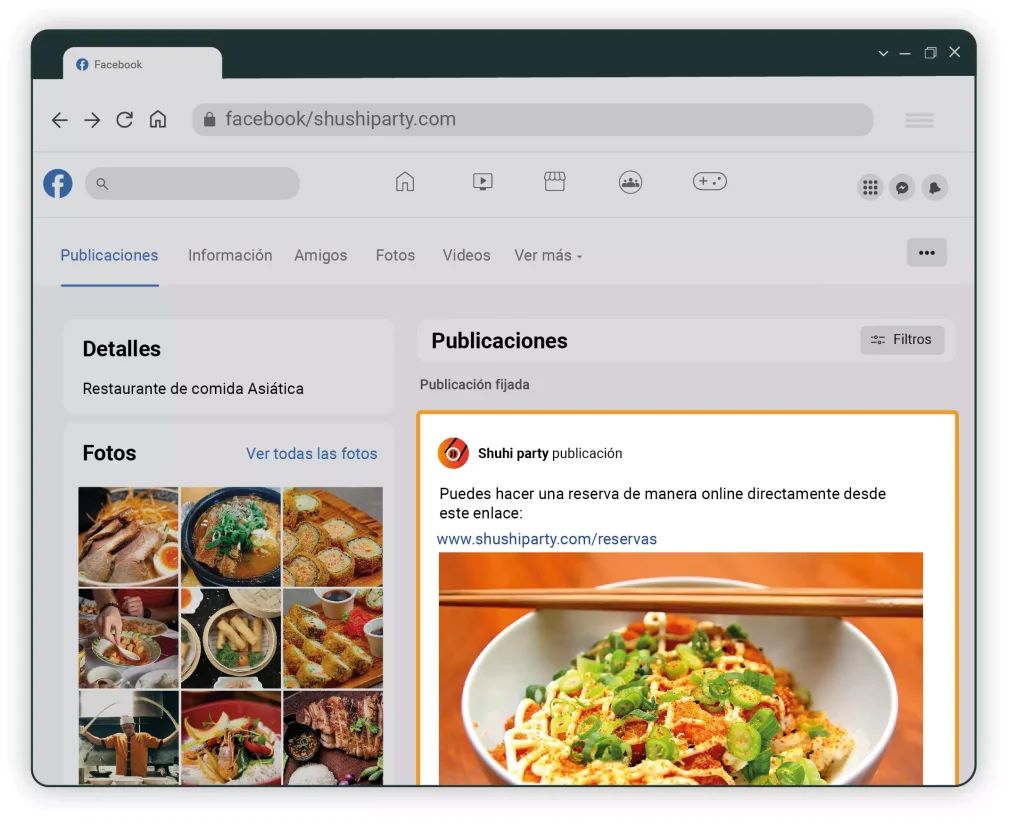This screenshot has height=837, width=1024.
Task: Open the Marketplace storefront icon
Action: pyautogui.click(x=554, y=182)
